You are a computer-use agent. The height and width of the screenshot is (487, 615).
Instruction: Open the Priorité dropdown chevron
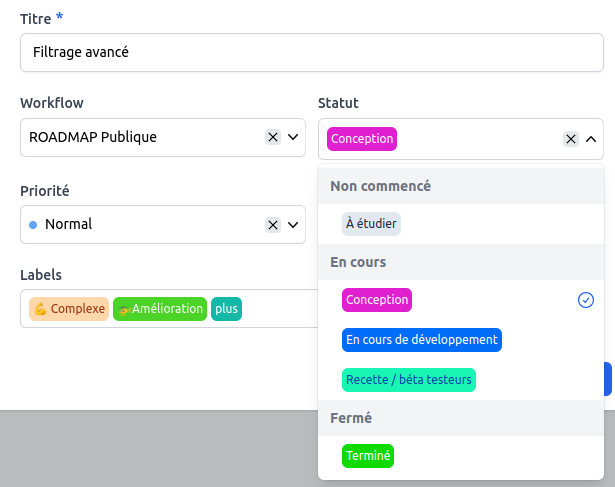click(293, 225)
